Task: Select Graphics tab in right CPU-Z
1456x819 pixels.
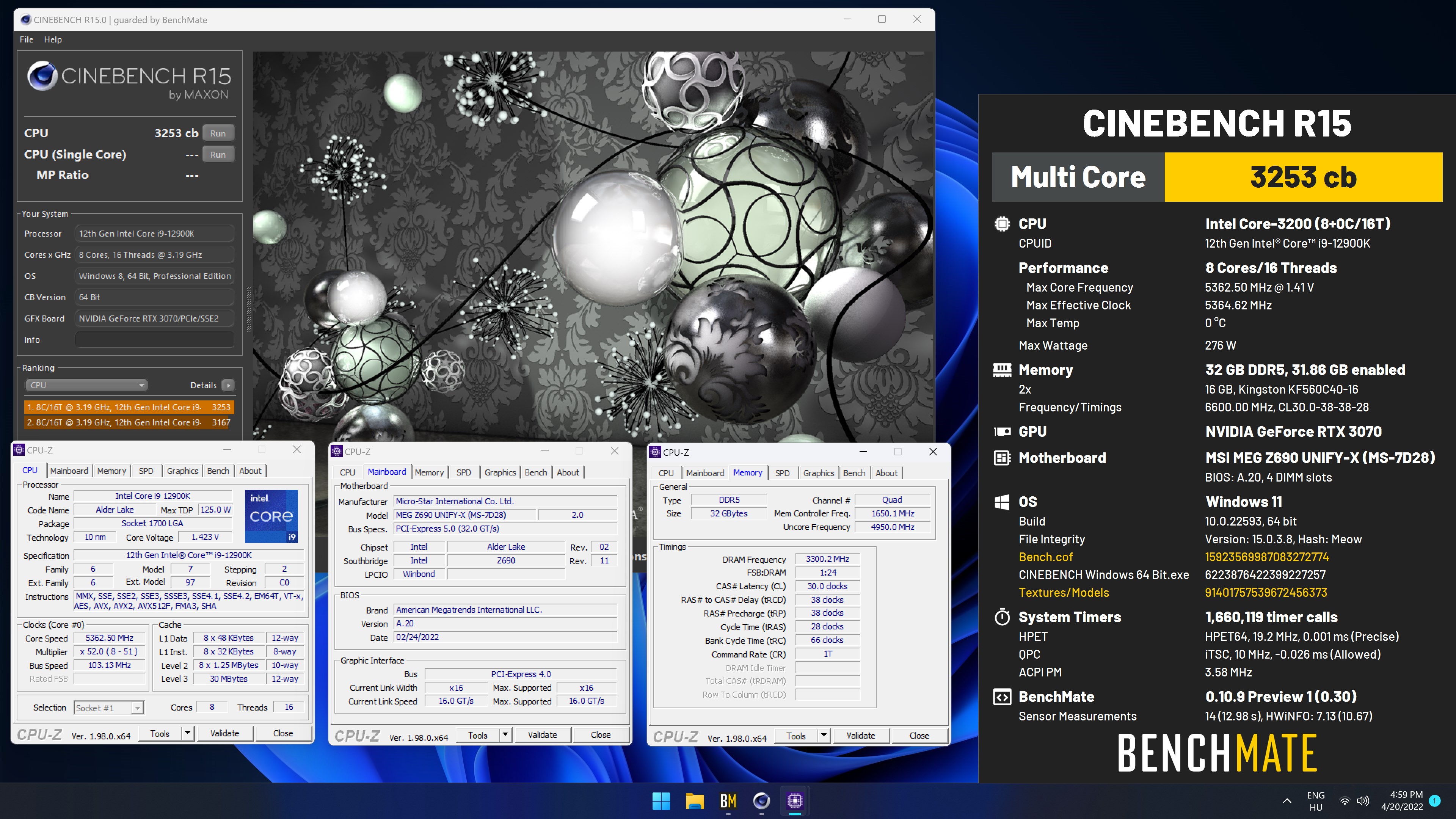Action: (819, 473)
